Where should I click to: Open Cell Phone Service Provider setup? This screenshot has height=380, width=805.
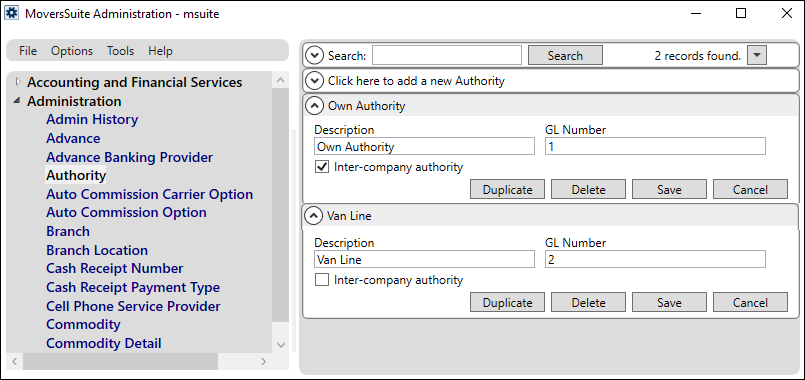[x=133, y=306]
